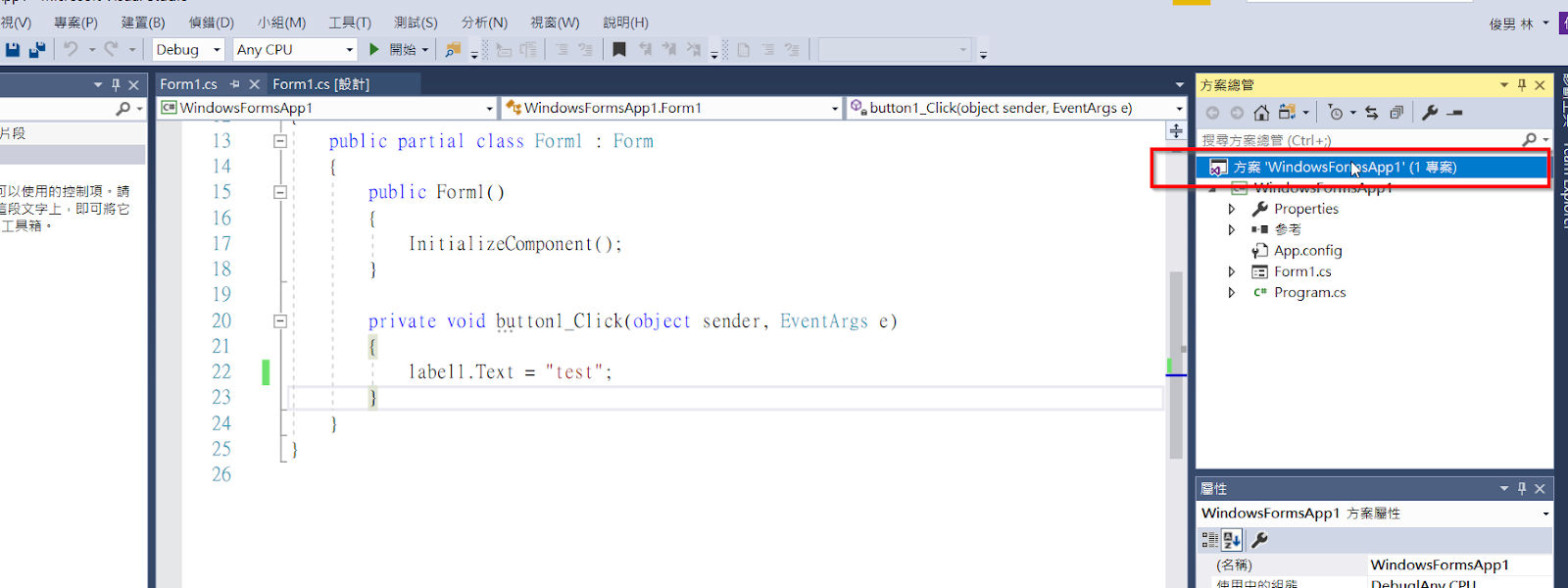
Task: Collapse the button1_Click method outlining toggle
Action: (x=280, y=320)
